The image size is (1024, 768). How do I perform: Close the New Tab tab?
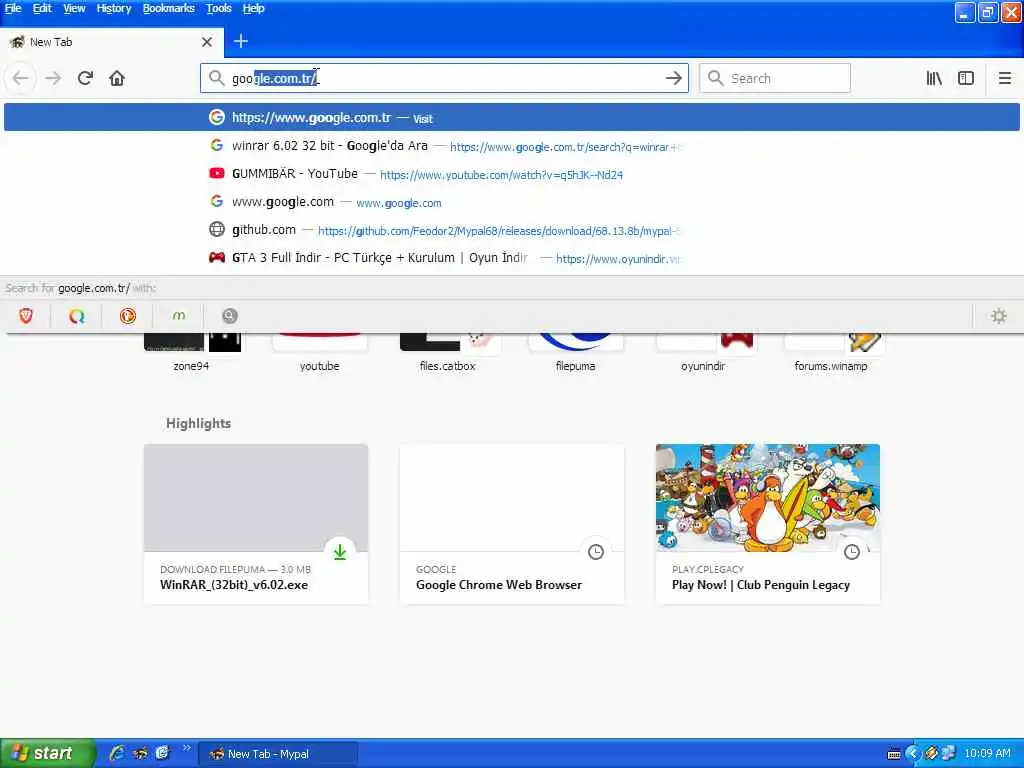[207, 42]
